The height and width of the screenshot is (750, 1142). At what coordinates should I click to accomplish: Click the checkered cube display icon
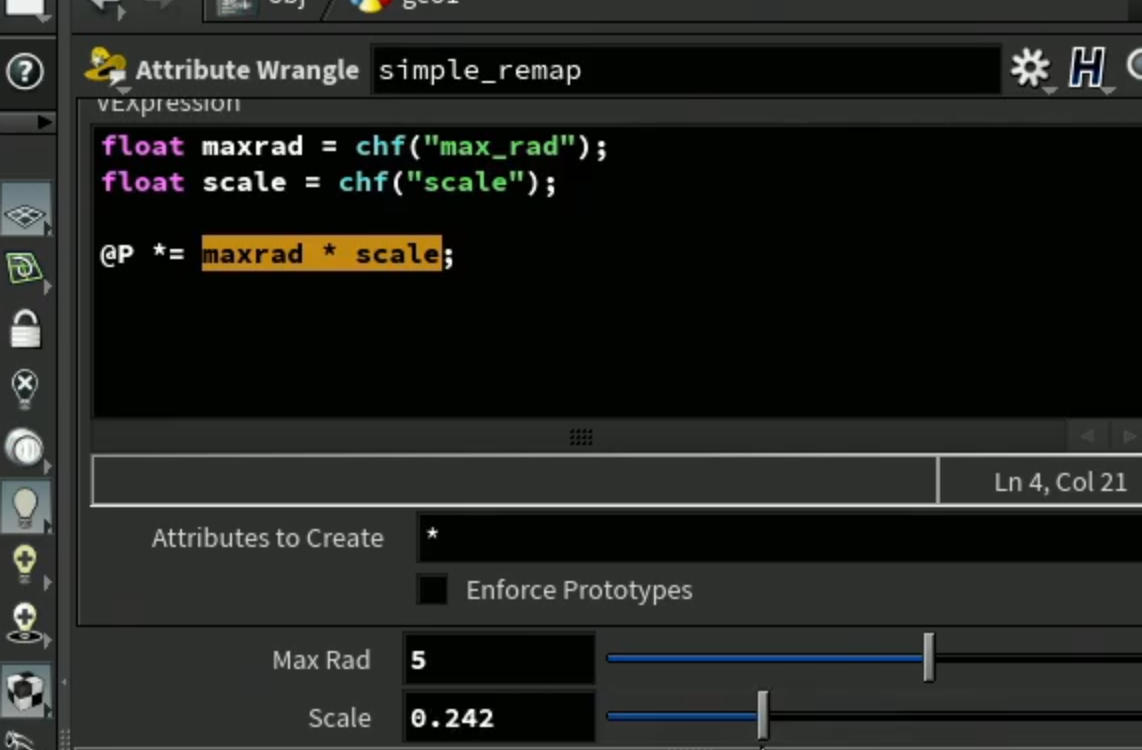[25, 690]
